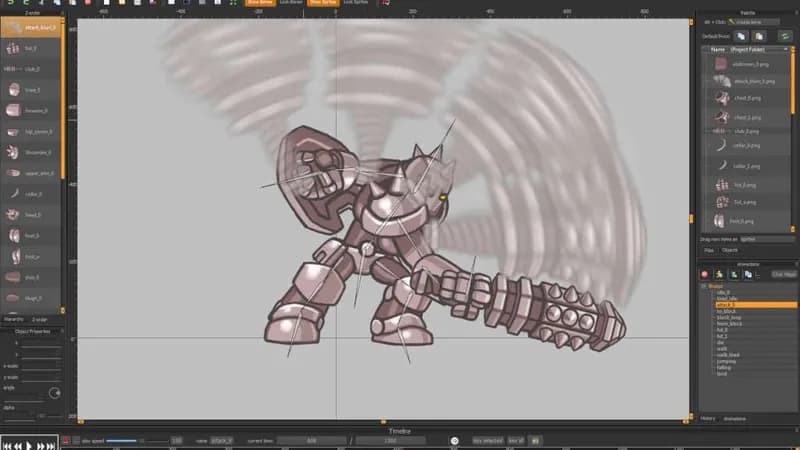Select the collar_0 sprite in Z-order list
800x450 pixels.
point(31,194)
